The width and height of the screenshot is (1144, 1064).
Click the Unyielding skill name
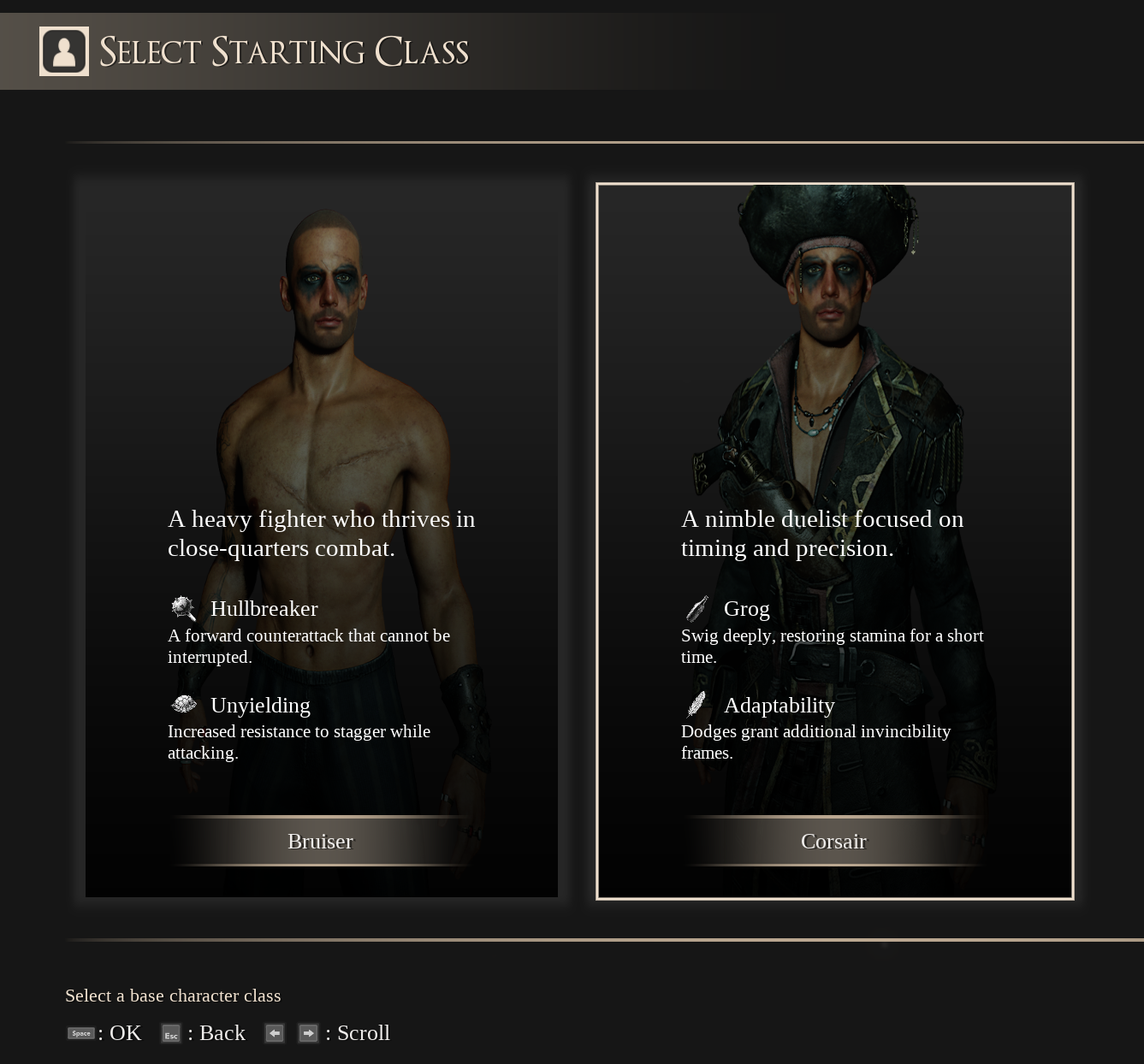[x=260, y=705]
